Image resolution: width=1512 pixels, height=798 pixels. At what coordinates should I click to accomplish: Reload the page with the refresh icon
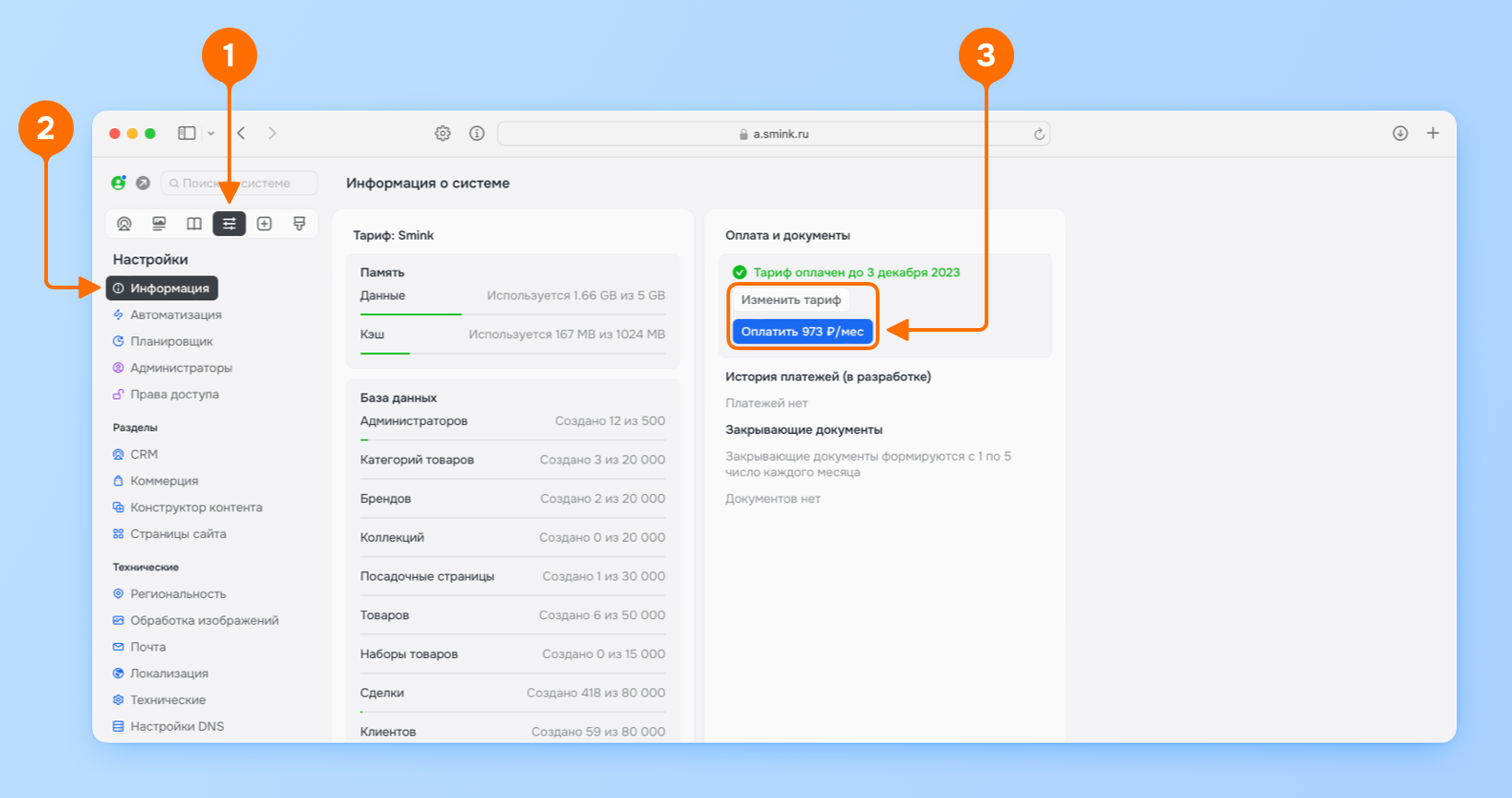tap(1039, 134)
